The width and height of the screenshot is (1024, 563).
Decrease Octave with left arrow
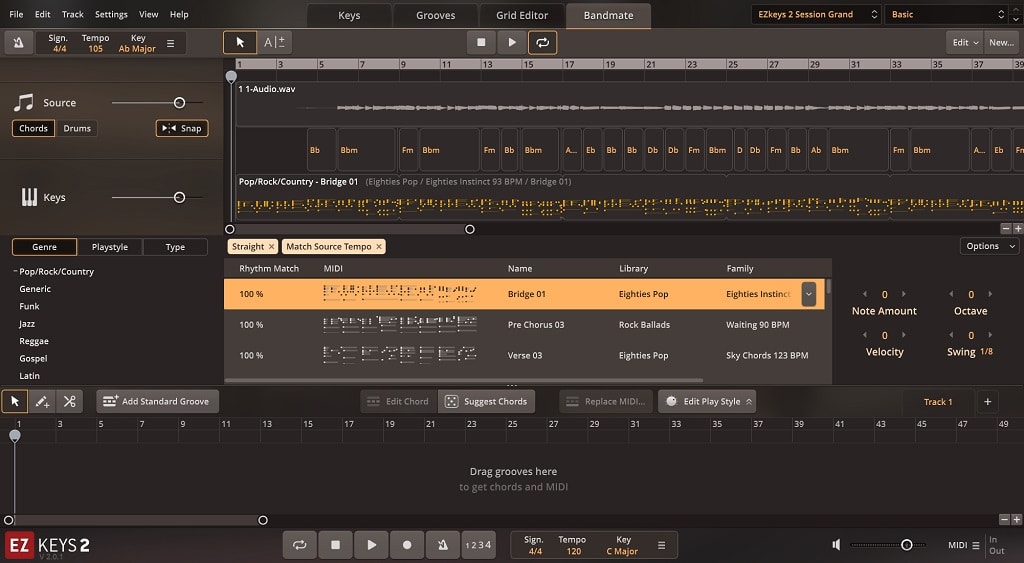(x=952, y=294)
